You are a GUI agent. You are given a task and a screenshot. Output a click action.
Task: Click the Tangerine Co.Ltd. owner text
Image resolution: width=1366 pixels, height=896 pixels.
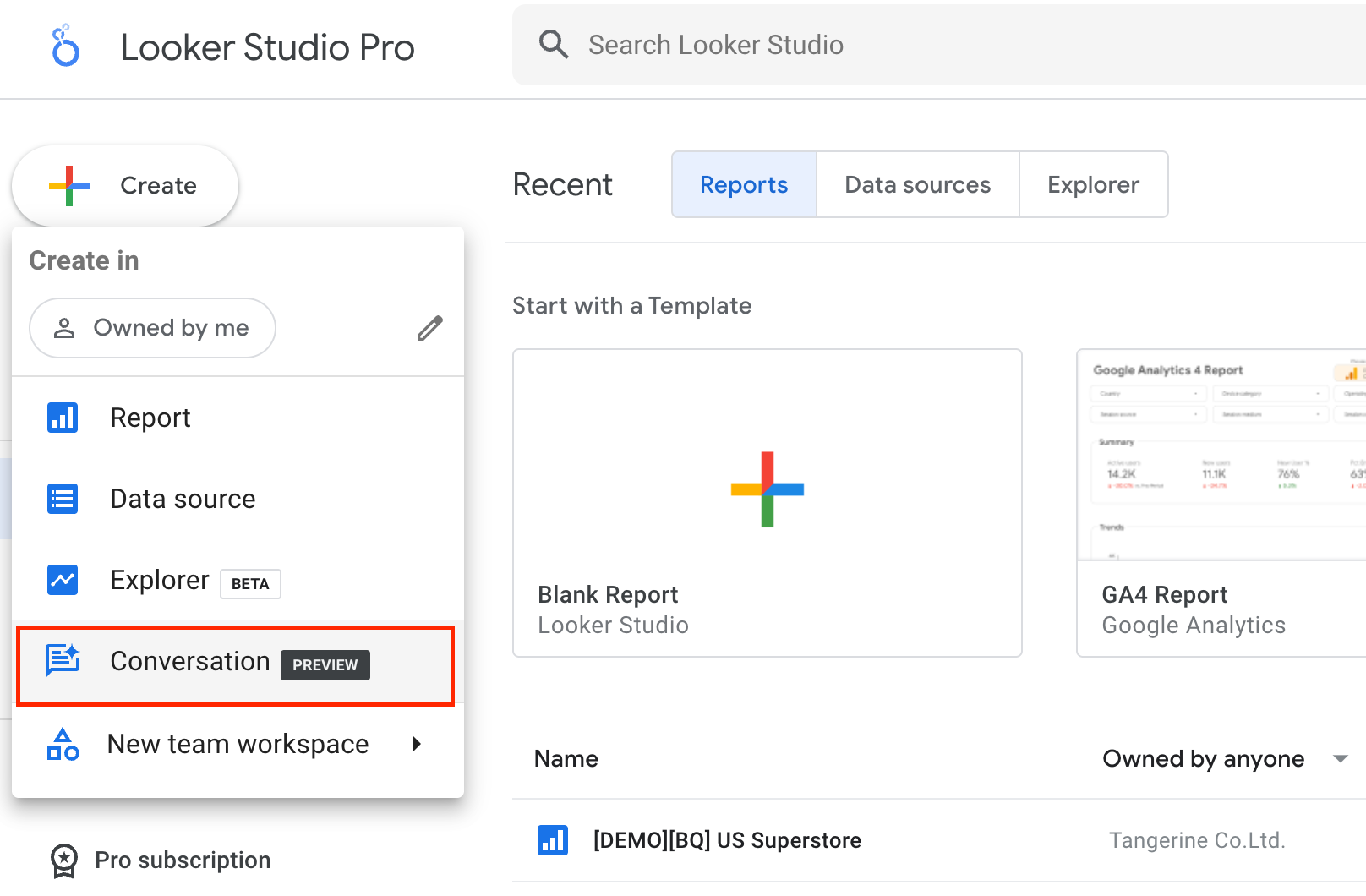coord(1197,840)
